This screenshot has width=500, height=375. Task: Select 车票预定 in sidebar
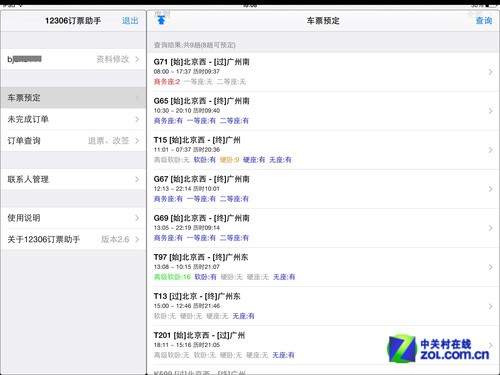(x=73, y=98)
